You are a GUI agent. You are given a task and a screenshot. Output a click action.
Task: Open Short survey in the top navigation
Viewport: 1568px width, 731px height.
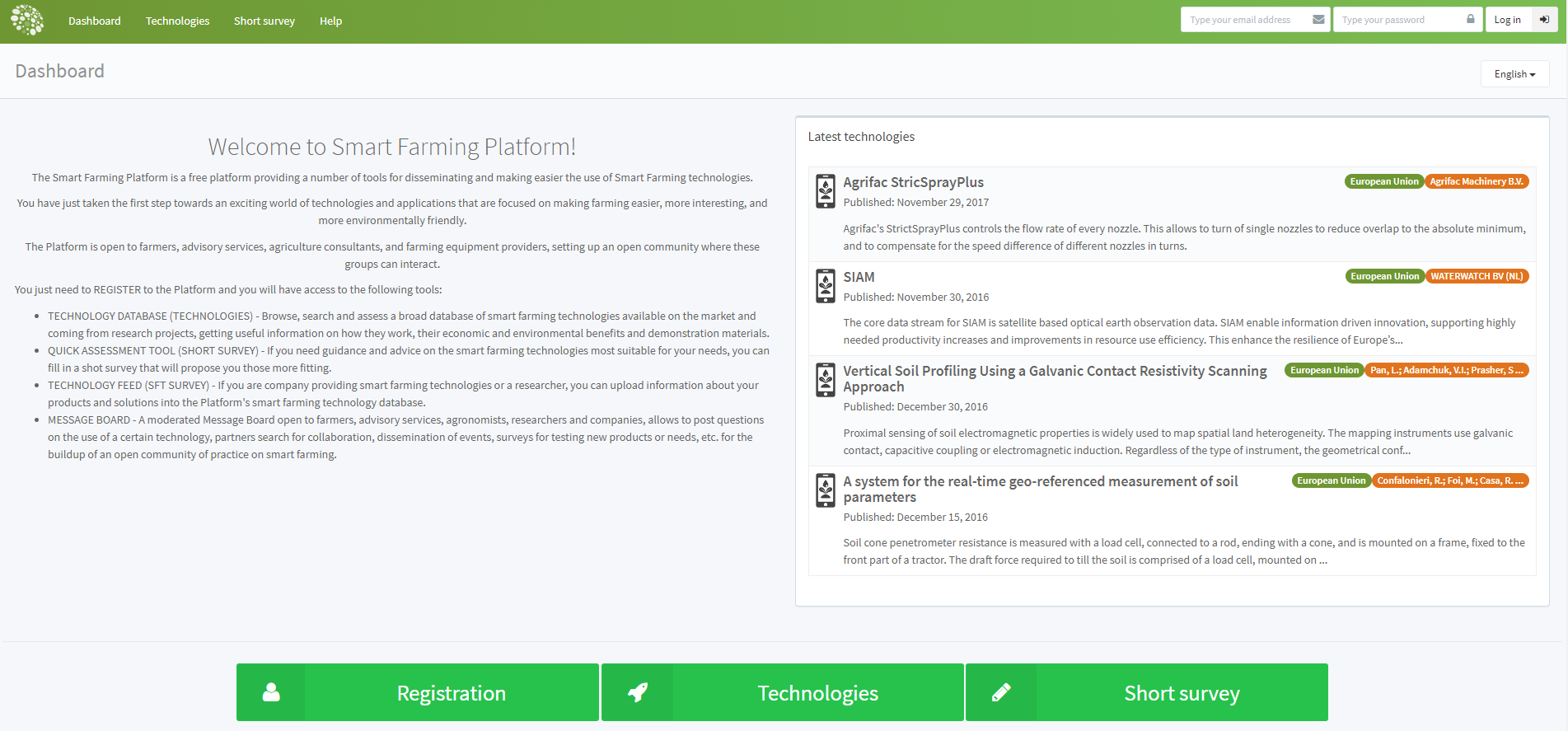click(264, 21)
